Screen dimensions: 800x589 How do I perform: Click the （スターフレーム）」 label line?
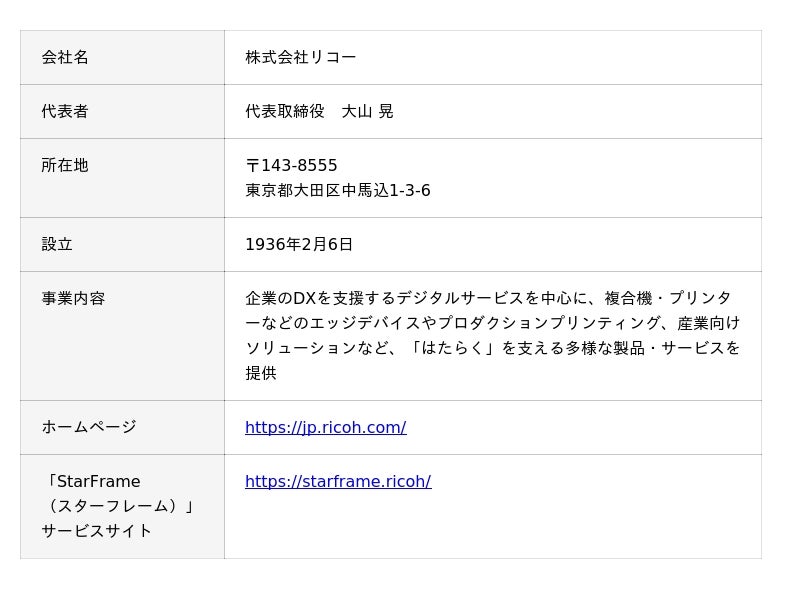[118, 506]
